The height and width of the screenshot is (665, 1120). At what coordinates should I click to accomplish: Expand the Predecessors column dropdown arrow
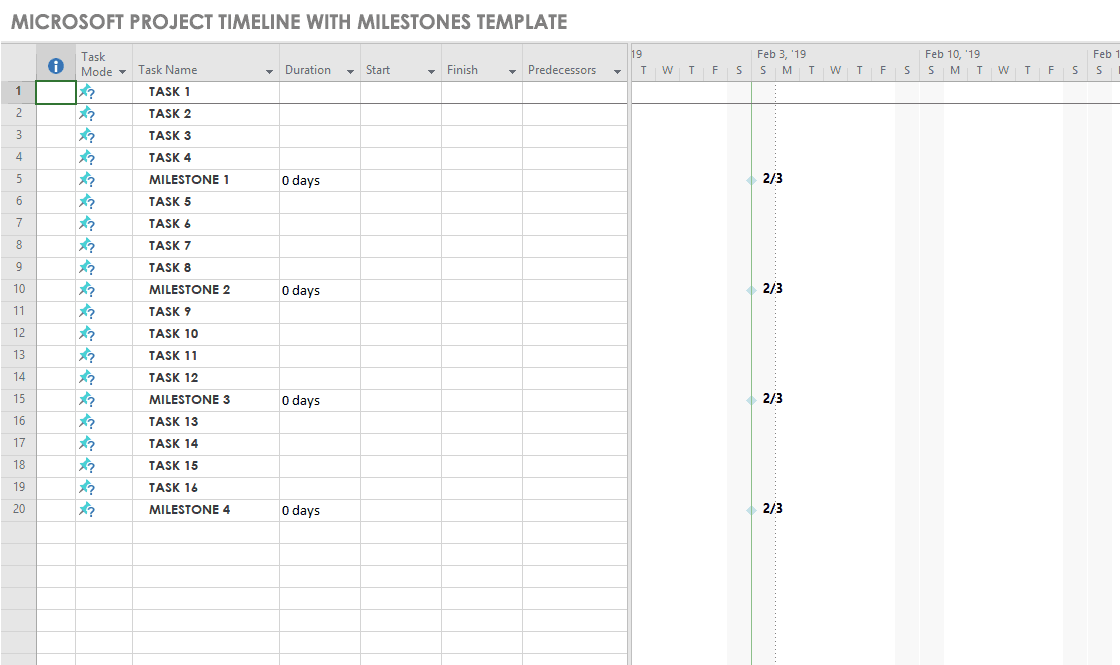point(617,72)
